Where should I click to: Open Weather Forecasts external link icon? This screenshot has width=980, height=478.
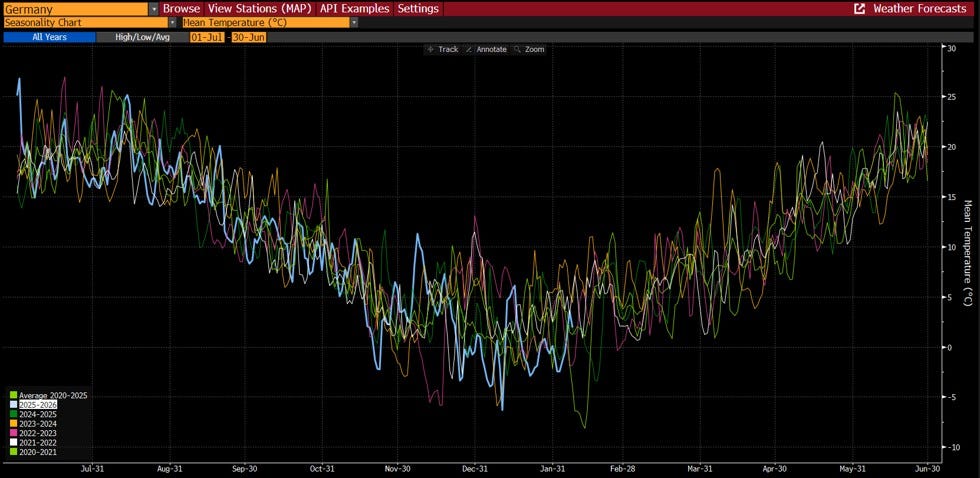coord(860,9)
